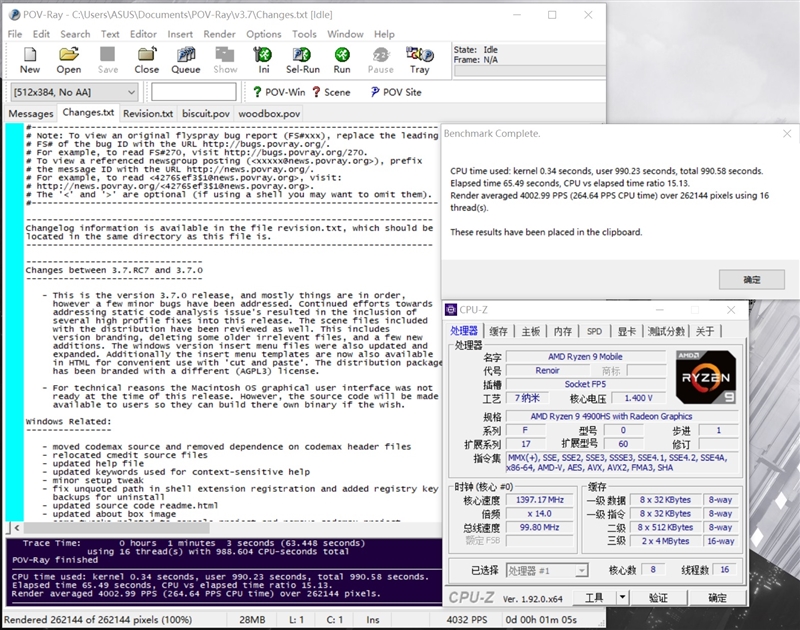800x630 pixels.
Task: Click the Ini settings toolbar icon
Action: 264,60
